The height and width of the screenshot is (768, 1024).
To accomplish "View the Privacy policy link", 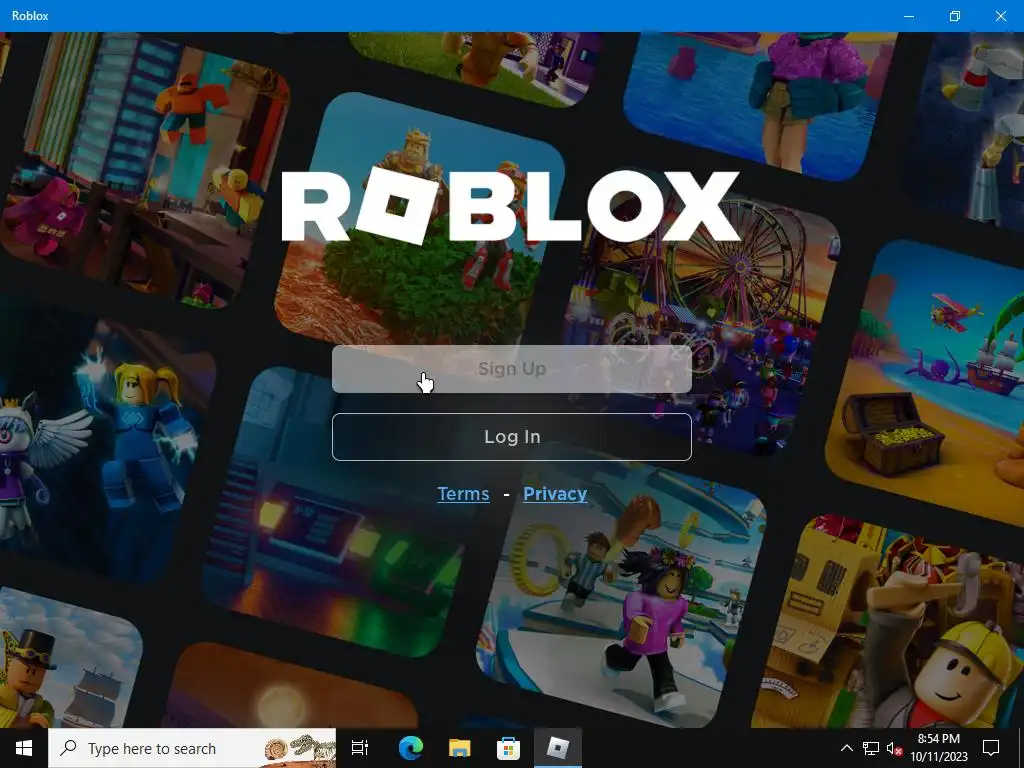I will (555, 494).
